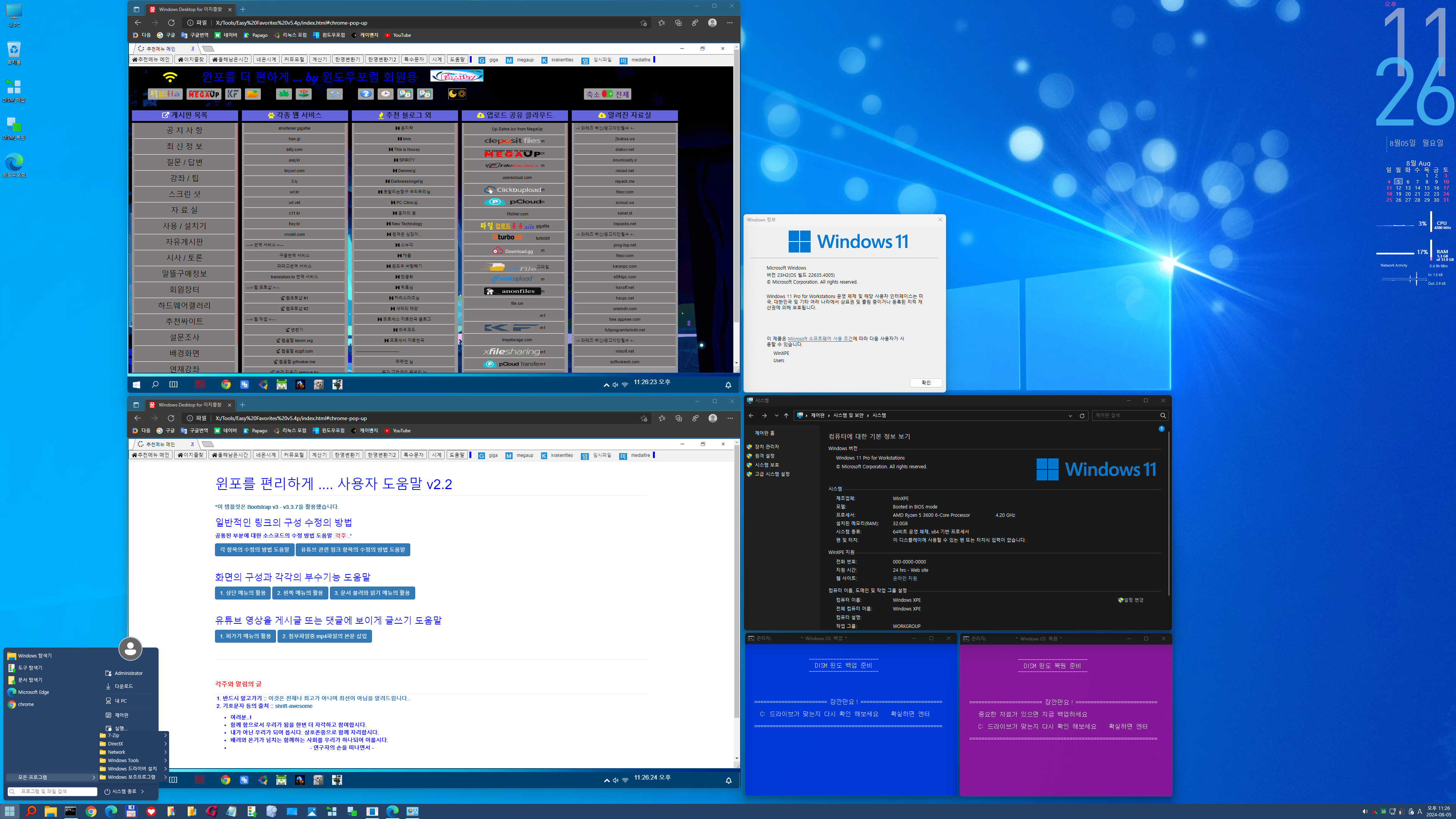Click 프로그램 및 파일 검색 field in Start menu
Screen dimensions: 1456x819
point(52,791)
